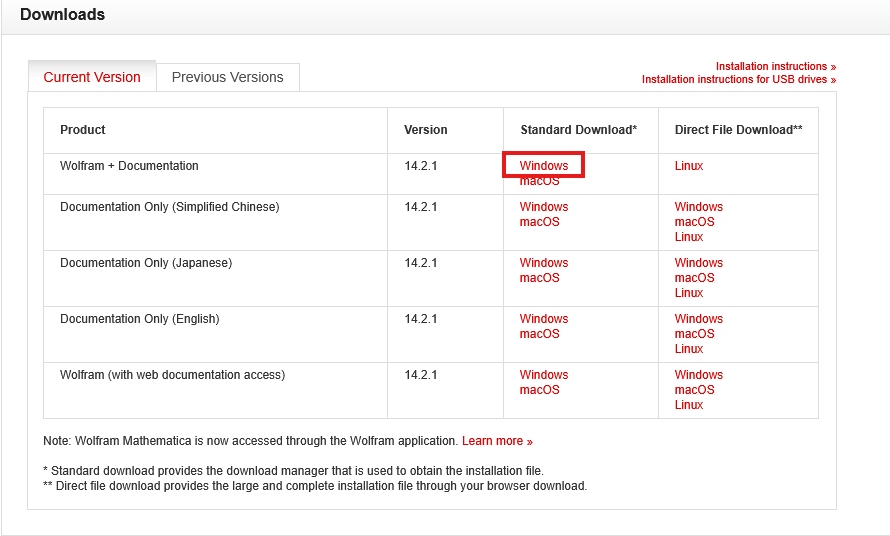Viewport: 890px width, 536px height.
Task: Click the Downloads heading
Action: click(x=62, y=14)
